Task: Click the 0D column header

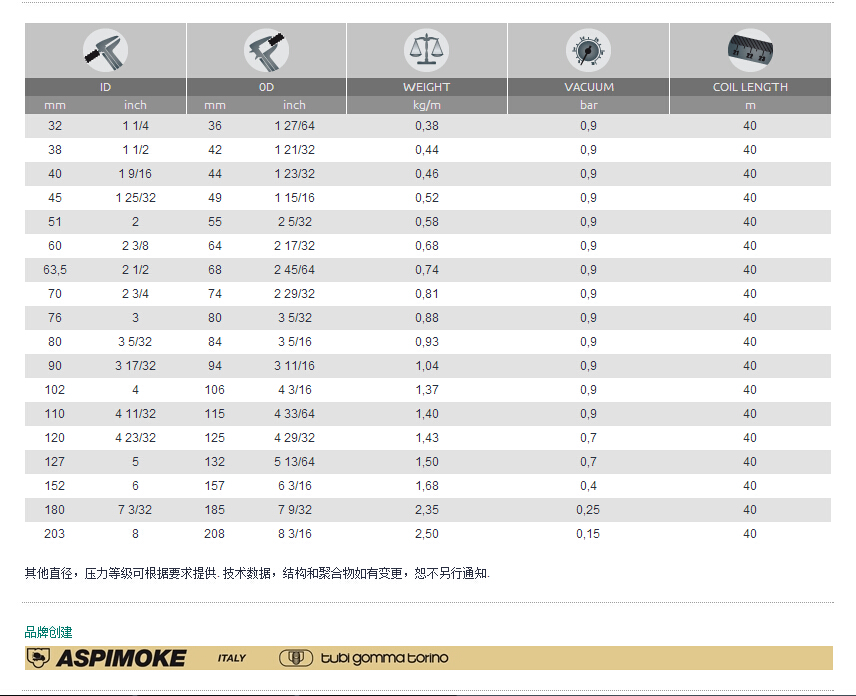Action: 266,87
